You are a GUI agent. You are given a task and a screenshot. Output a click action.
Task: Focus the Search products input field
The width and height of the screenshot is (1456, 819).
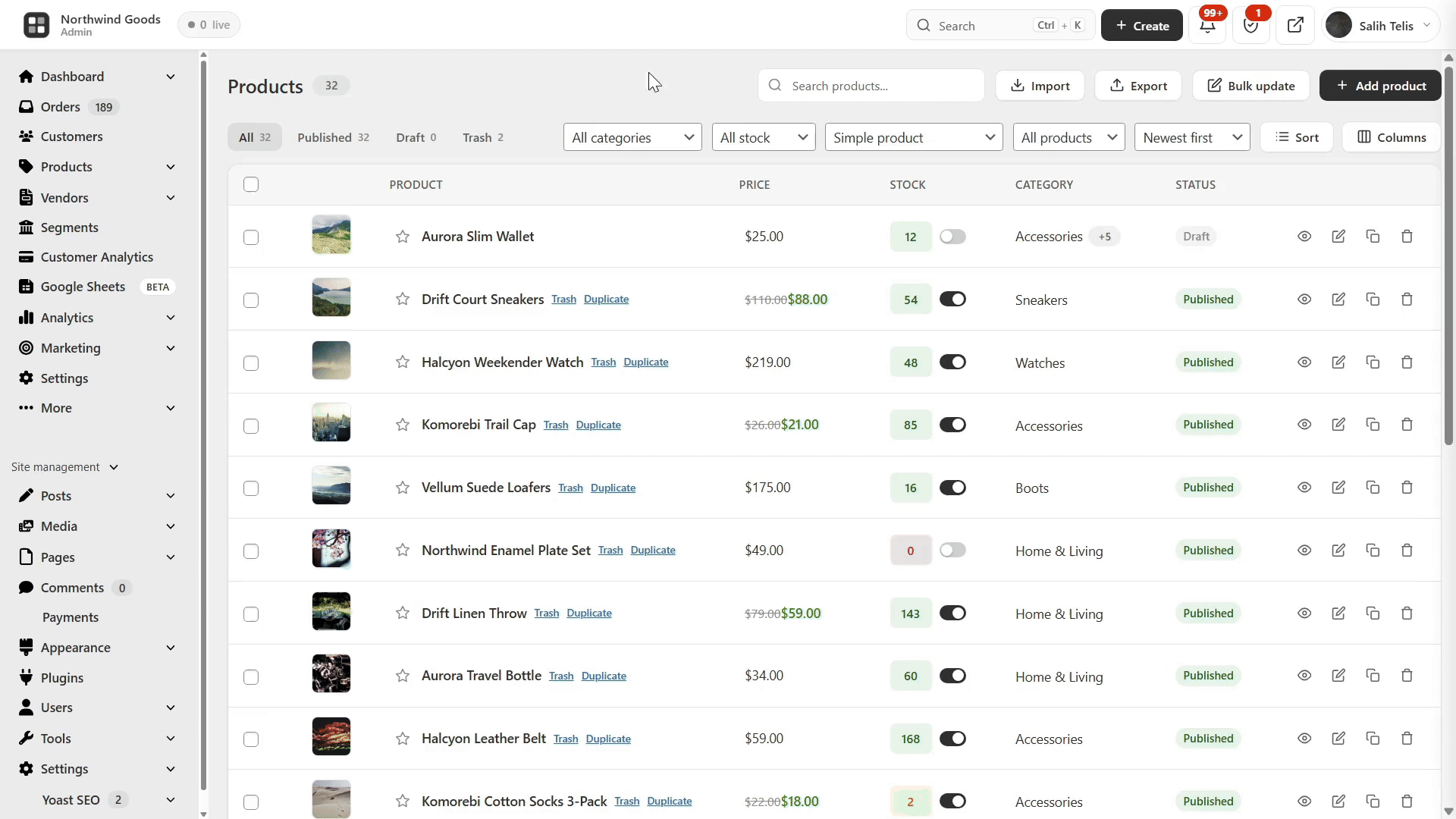(871, 86)
